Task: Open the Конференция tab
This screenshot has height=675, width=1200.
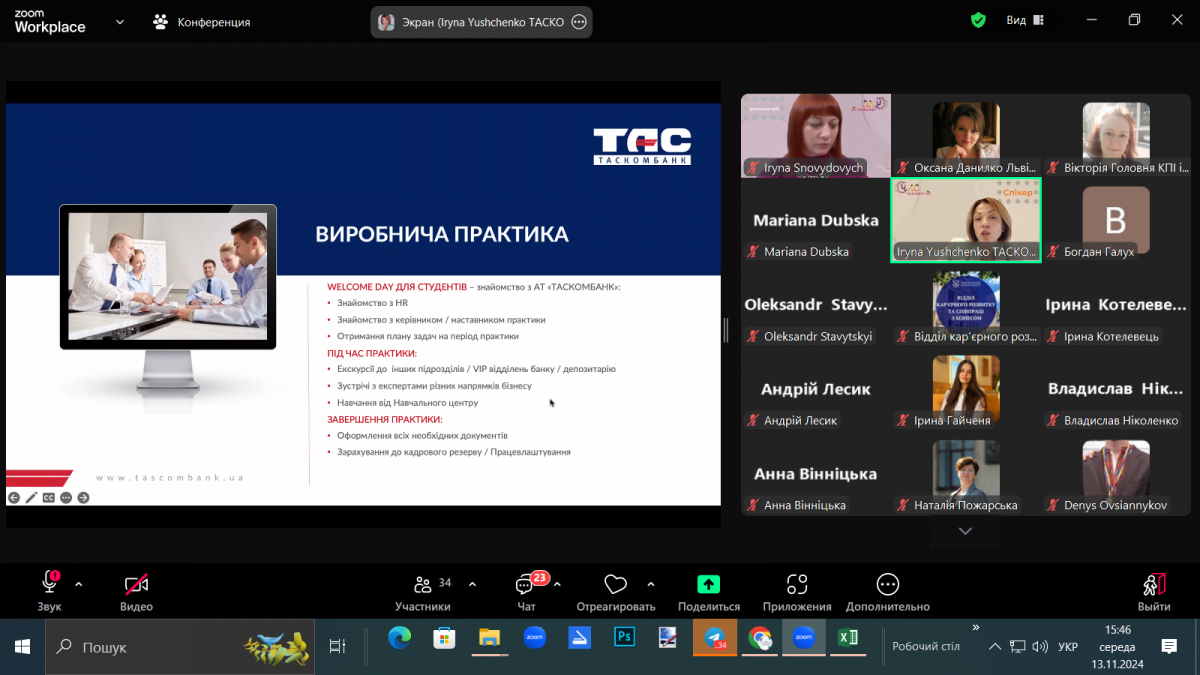Action: (x=202, y=21)
